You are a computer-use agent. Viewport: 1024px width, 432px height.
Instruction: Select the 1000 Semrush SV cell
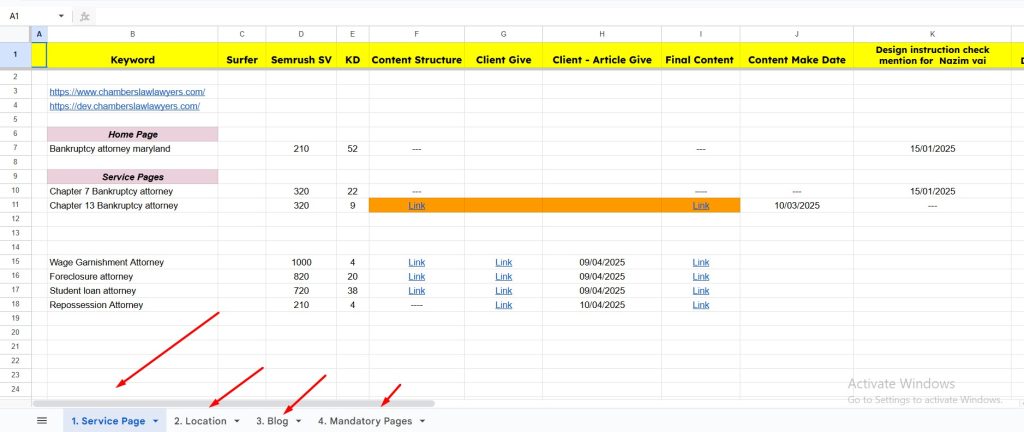301,262
